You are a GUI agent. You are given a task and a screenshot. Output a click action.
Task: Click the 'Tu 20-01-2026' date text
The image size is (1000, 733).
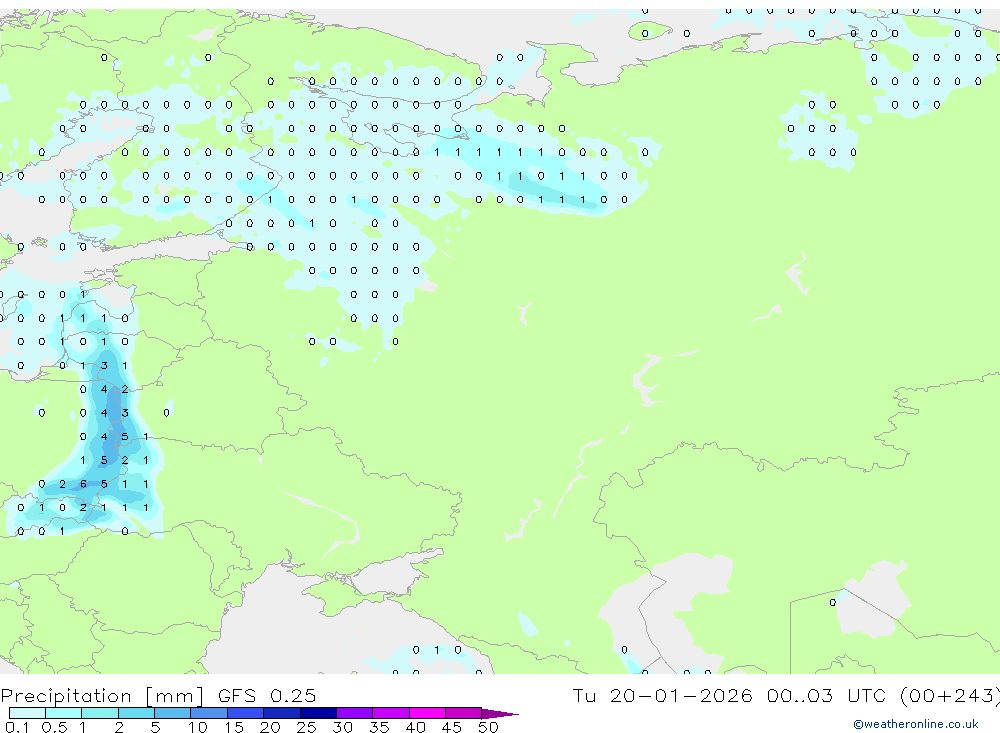click(x=662, y=695)
